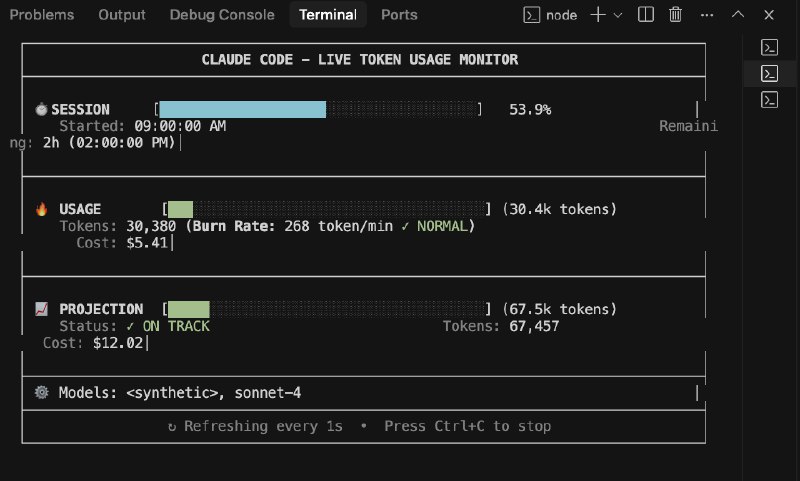Screen dimensions: 800x481
Task: Create a new terminal with plus icon
Action: 598,15
